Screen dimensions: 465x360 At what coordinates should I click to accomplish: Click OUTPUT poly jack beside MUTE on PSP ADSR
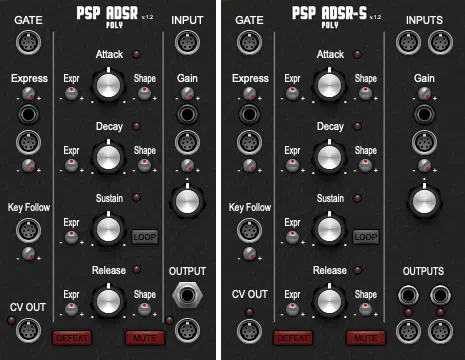tap(187, 331)
